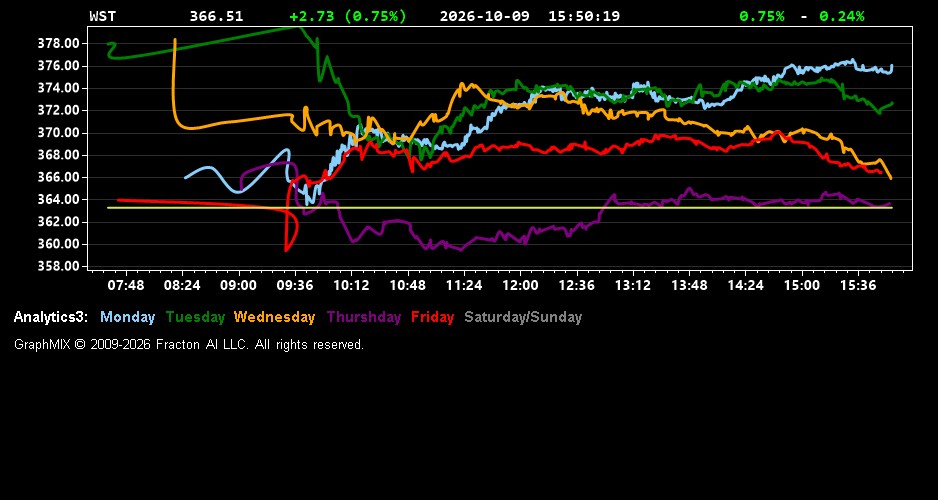
Task: Click the 0.75% range value at top right
Action: coord(762,16)
